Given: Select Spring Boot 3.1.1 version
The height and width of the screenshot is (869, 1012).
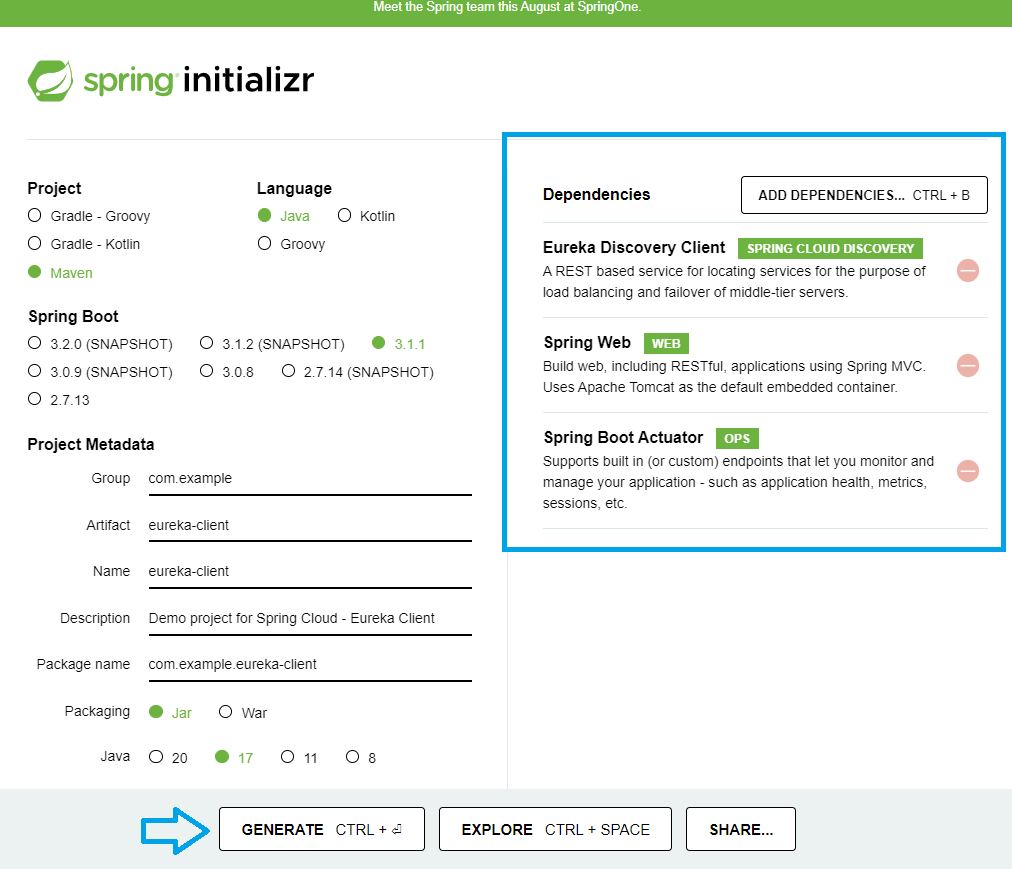Looking at the screenshot, I should 398,343.
